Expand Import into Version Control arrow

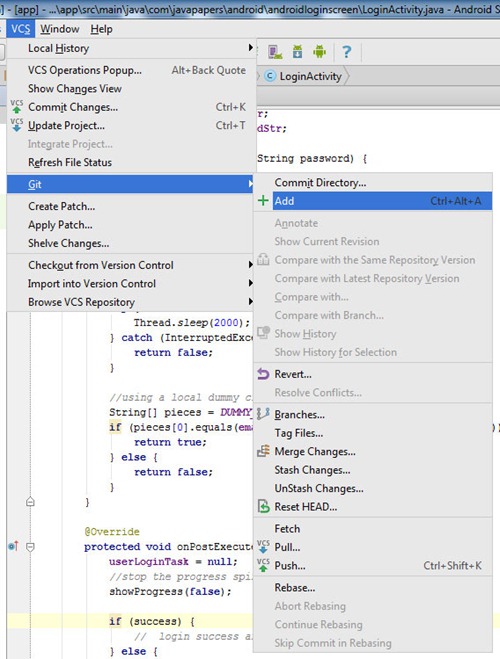(x=250, y=283)
